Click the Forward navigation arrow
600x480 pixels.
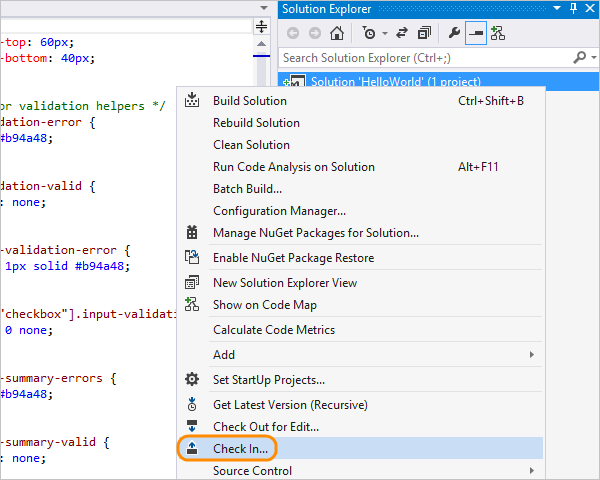[314, 33]
